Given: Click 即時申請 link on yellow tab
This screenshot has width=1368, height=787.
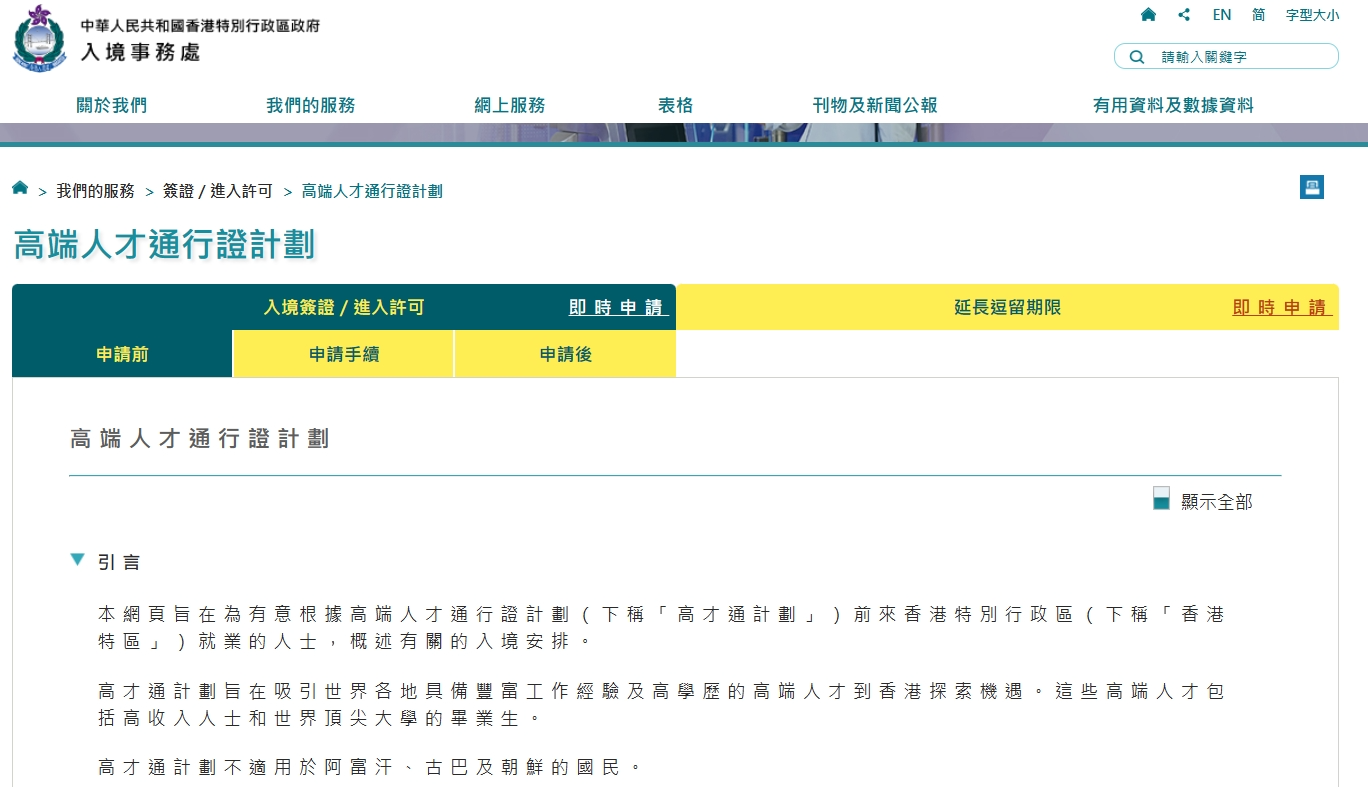Looking at the screenshot, I should coord(1282,308).
